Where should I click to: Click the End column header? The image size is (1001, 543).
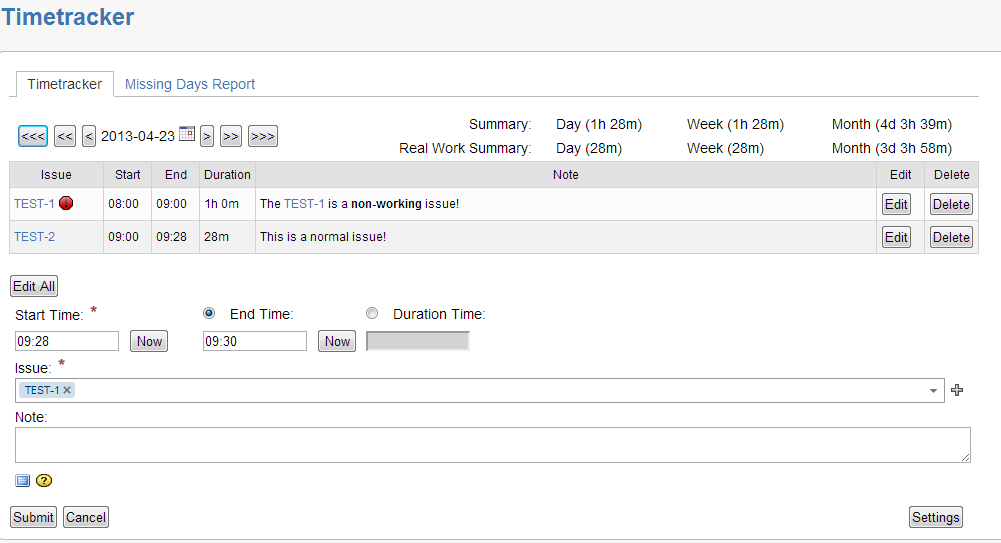click(x=176, y=175)
